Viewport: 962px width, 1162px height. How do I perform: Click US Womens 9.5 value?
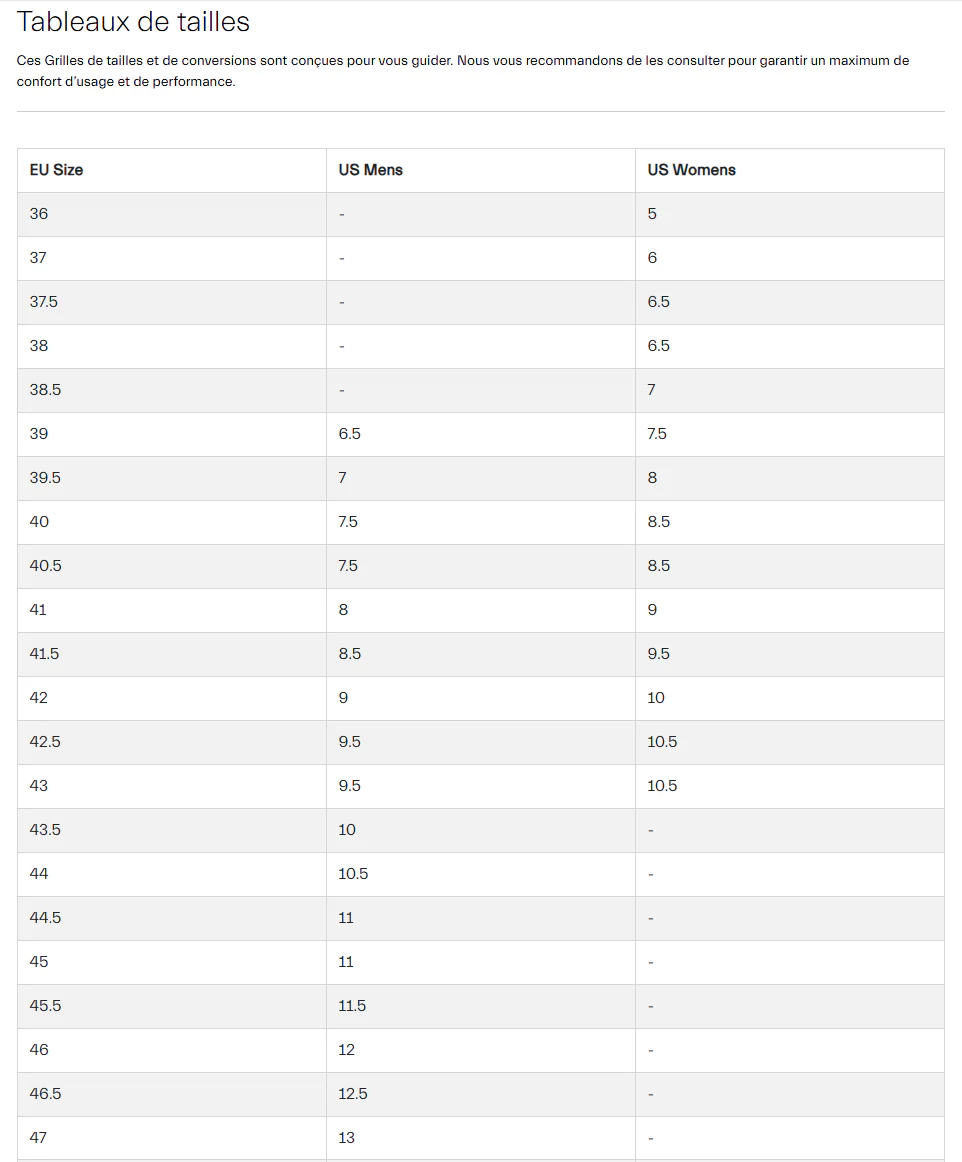coord(659,654)
